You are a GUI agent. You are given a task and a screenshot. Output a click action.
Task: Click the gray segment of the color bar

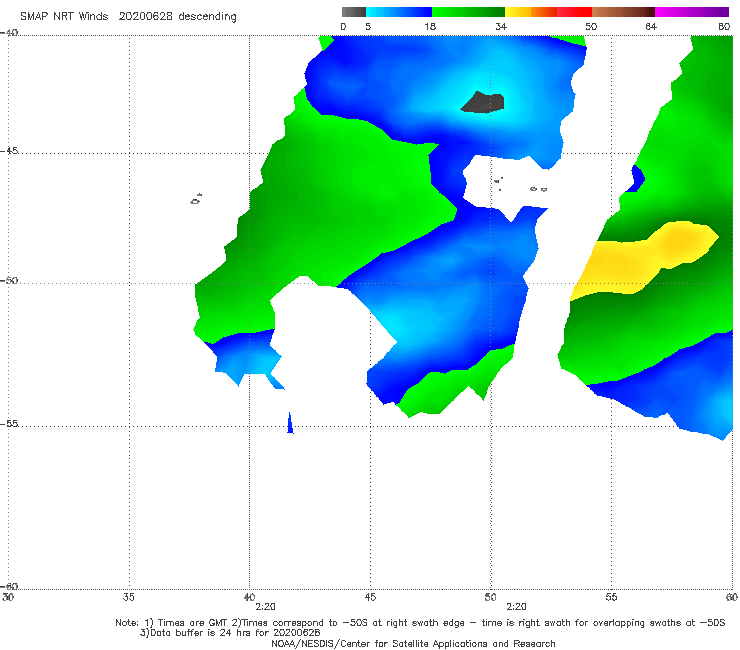[353, 12]
